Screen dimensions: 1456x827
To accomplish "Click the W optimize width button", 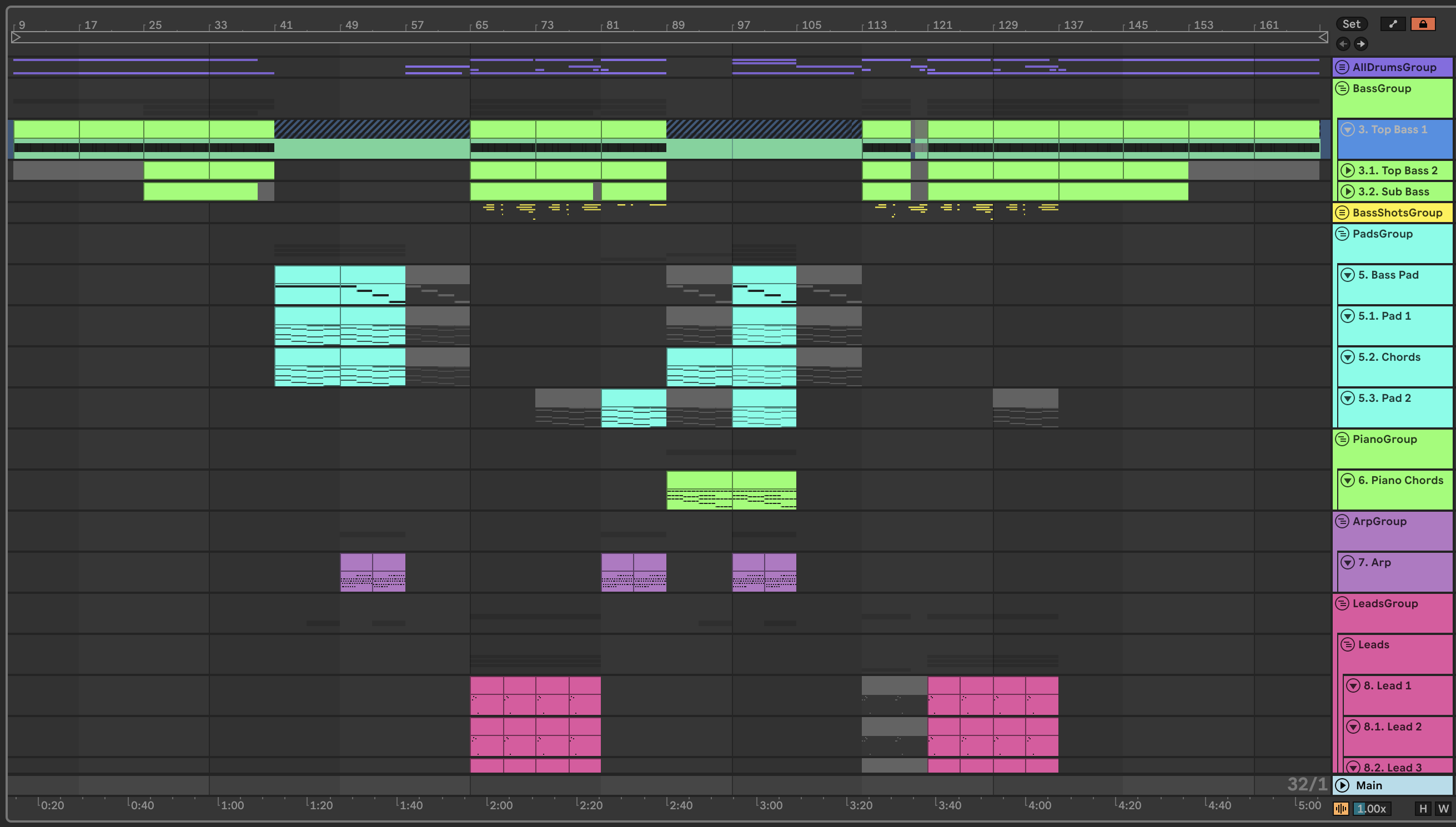I will pyautogui.click(x=1443, y=808).
